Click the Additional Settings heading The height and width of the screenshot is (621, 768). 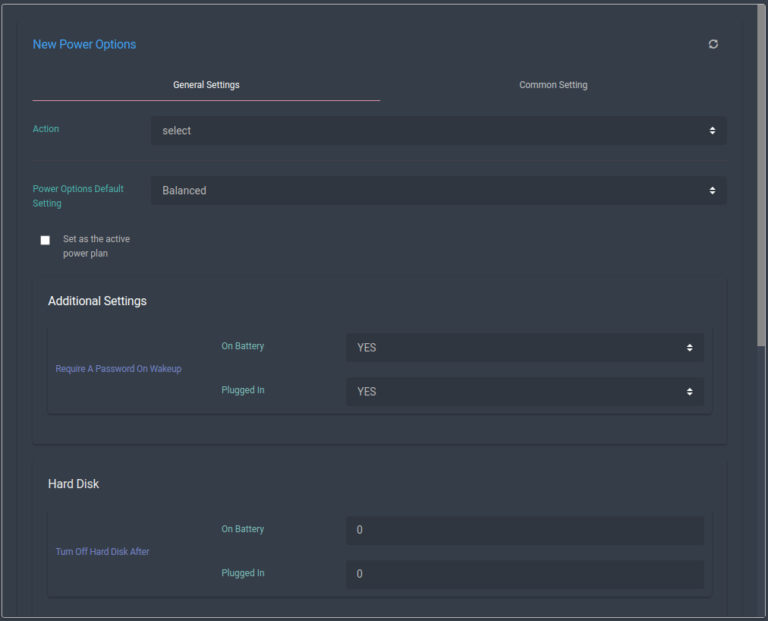[x=97, y=301]
